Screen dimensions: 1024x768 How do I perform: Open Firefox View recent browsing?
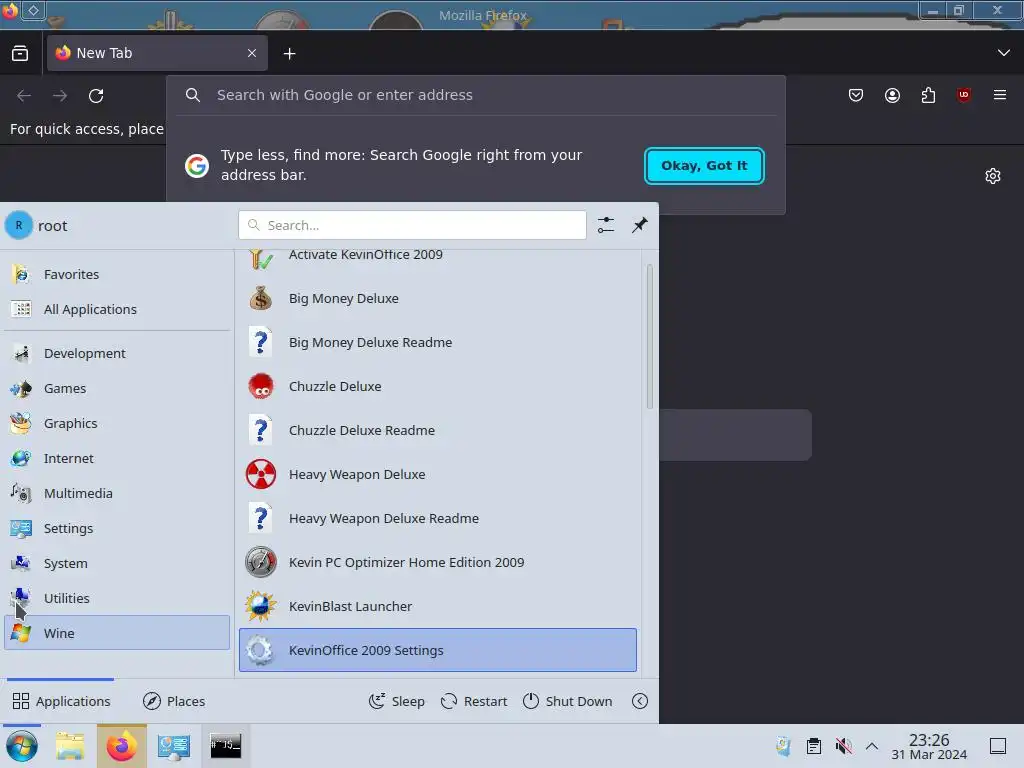click(20, 54)
